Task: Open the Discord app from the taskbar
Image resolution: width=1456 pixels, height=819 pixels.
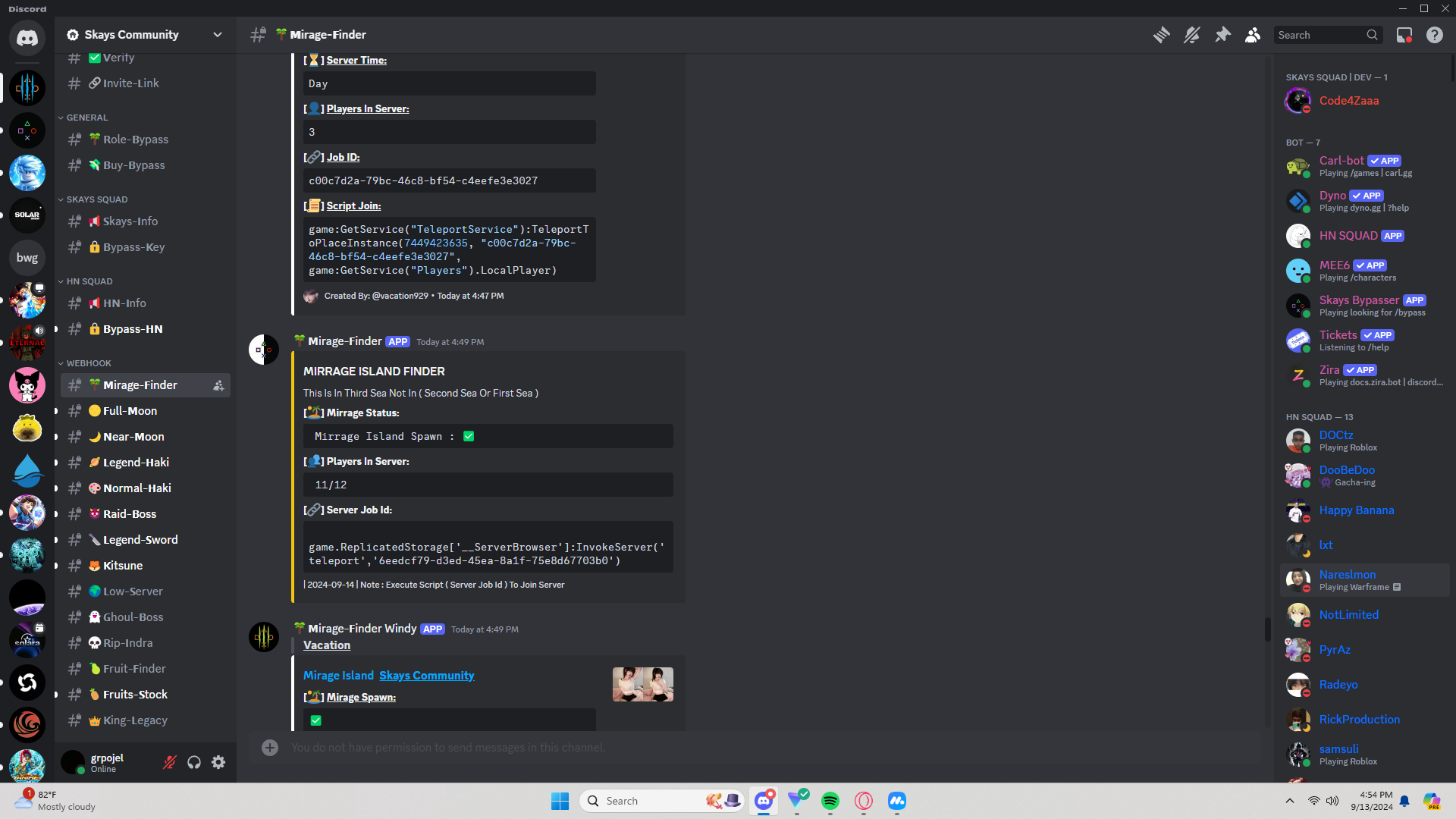Action: point(764,801)
